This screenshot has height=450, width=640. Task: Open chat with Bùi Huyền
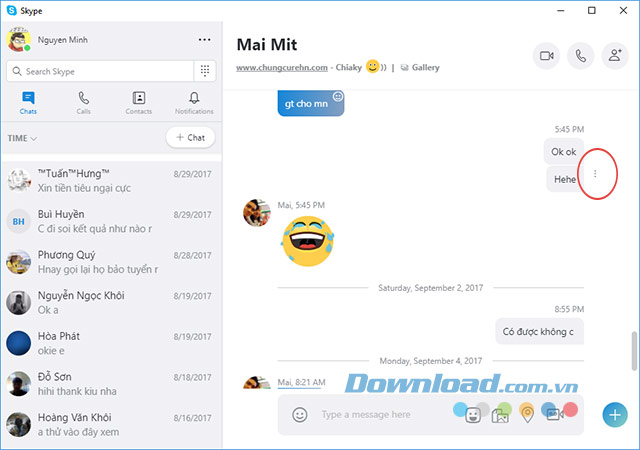tap(111, 221)
